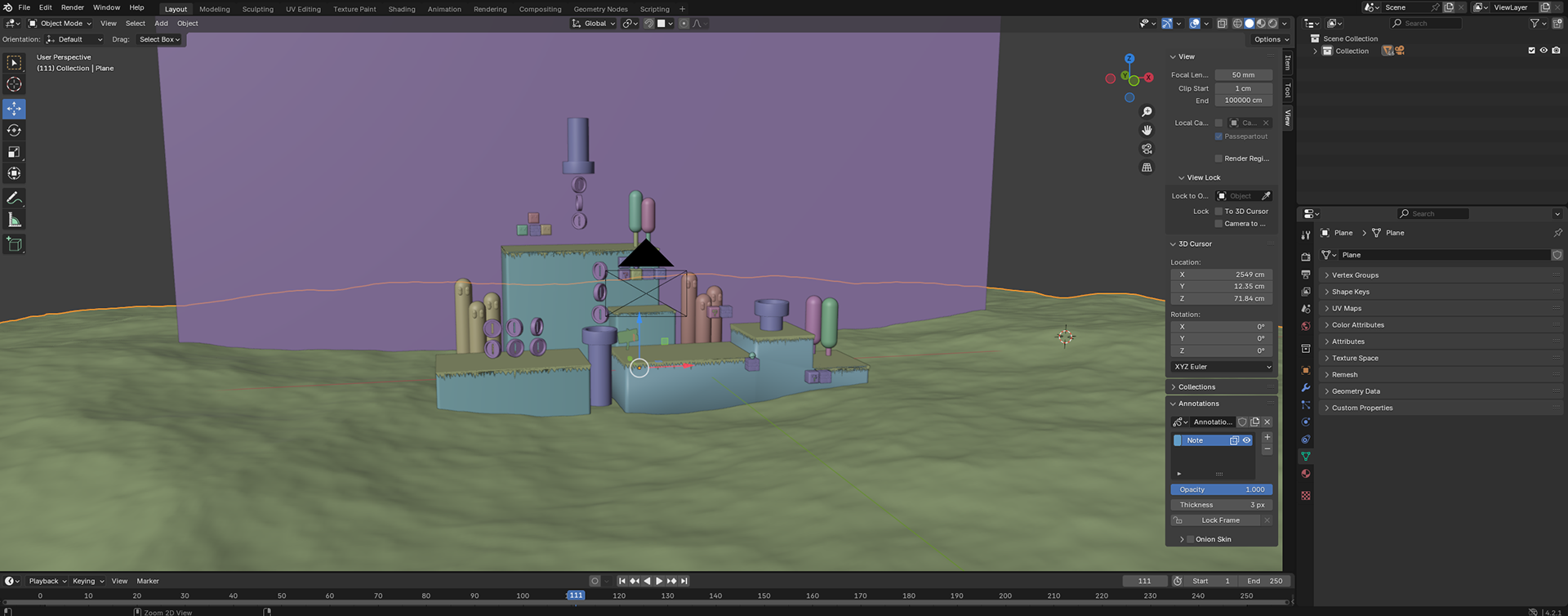Activate the Scale tool
This screenshot has width=1568, height=616.
pos(14,152)
